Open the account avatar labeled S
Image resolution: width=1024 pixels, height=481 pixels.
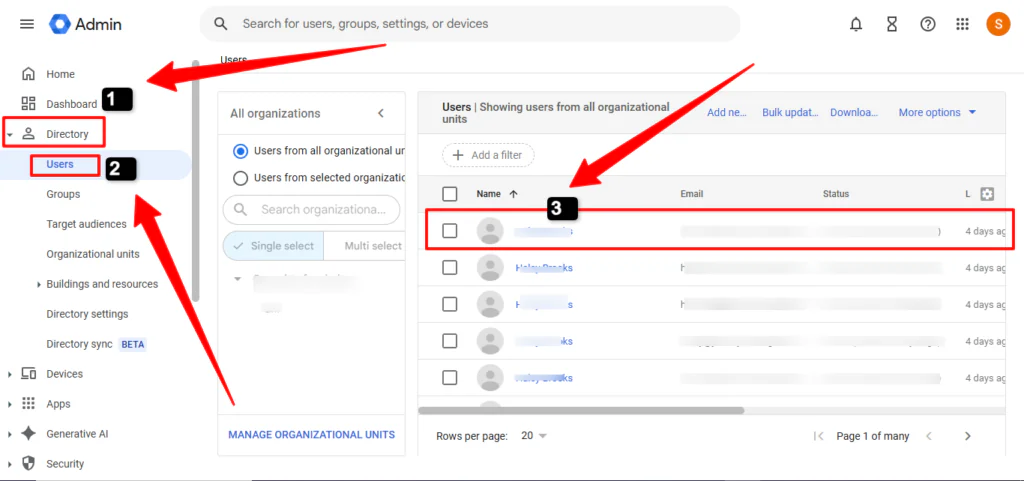pos(998,24)
